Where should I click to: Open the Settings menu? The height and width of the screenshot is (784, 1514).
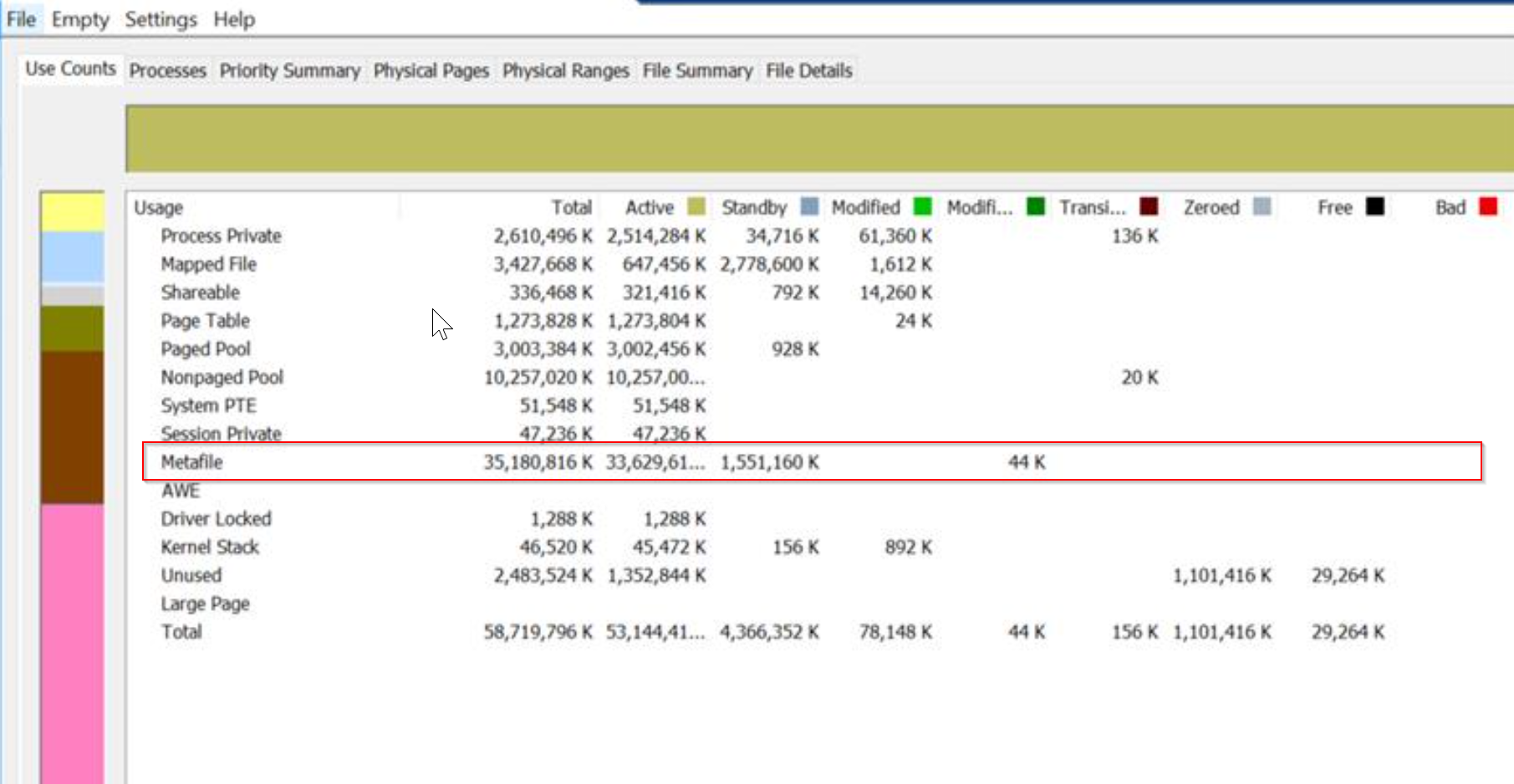tap(161, 19)
